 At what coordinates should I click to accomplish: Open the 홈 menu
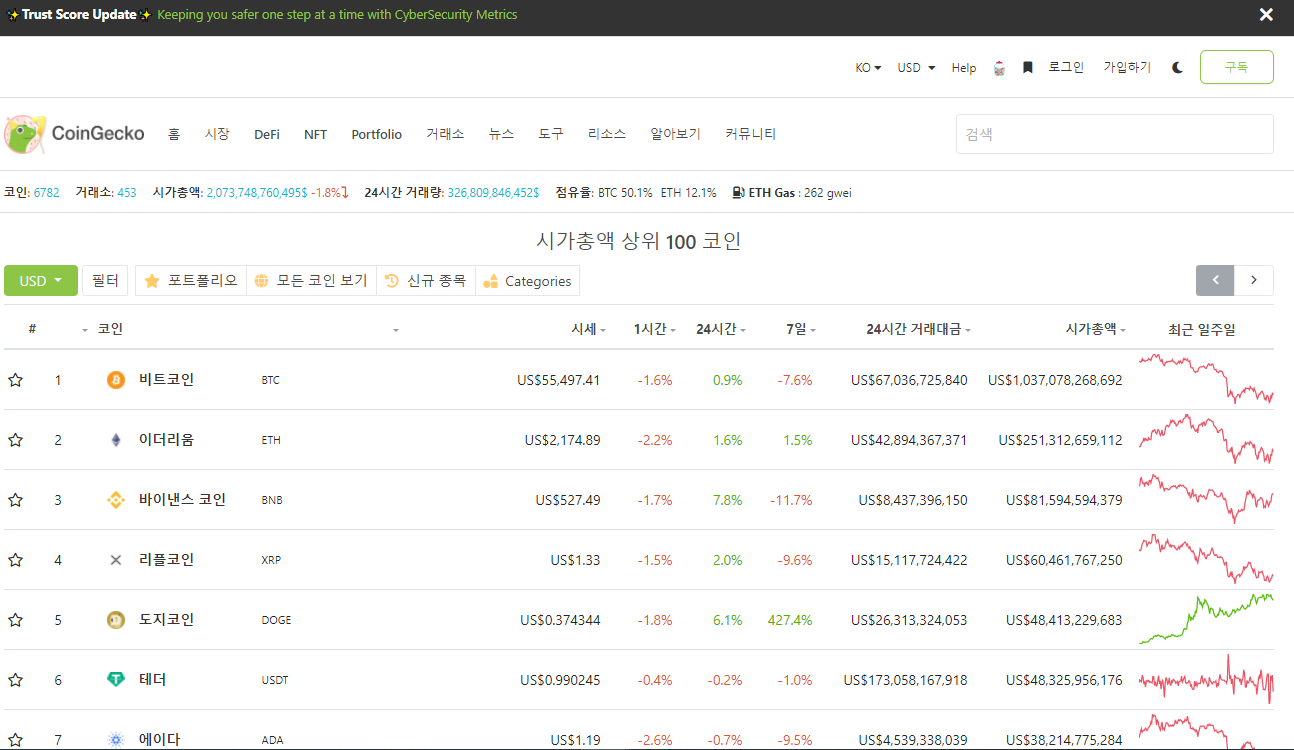[x=174, y=134]
